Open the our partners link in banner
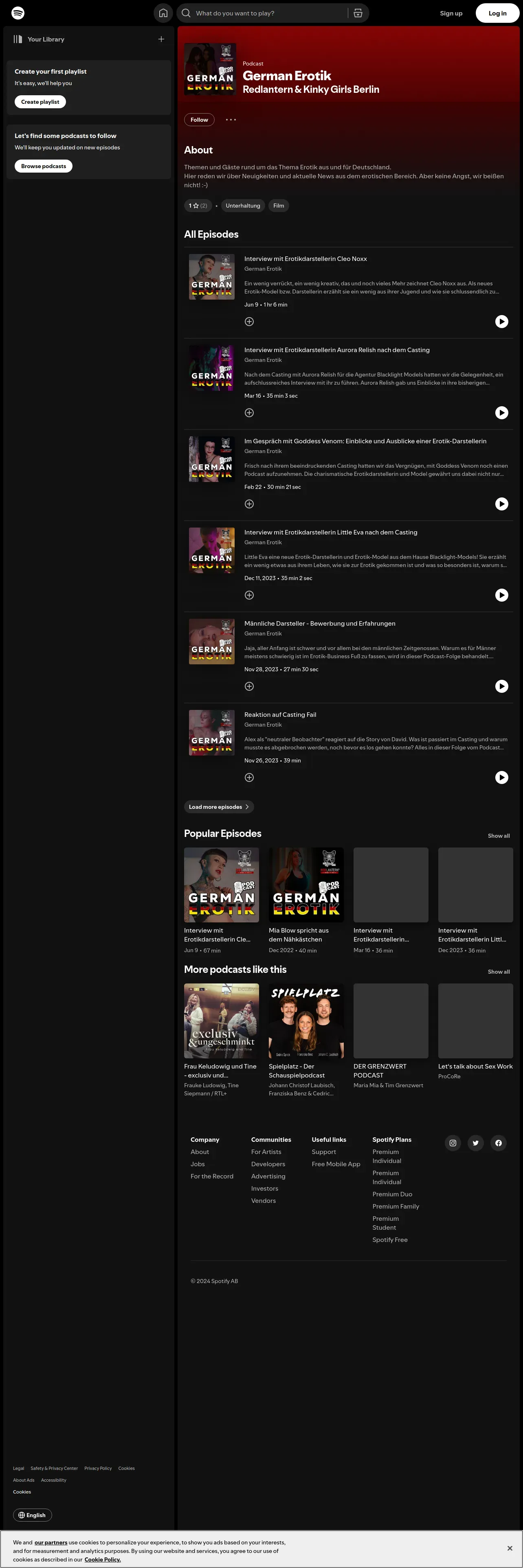523x1568 pixels. (51, 1542)
